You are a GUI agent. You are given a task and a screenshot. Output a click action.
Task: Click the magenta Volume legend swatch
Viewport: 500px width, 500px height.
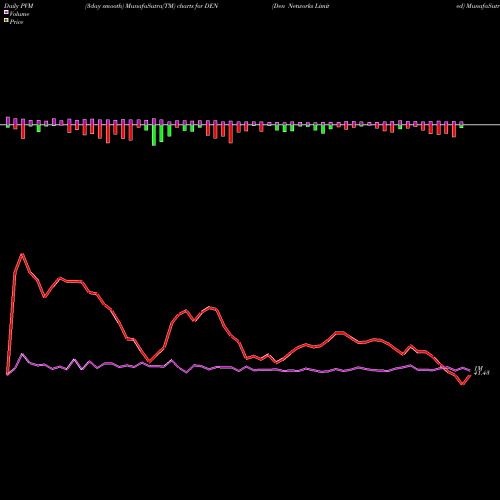pos(6,12)
